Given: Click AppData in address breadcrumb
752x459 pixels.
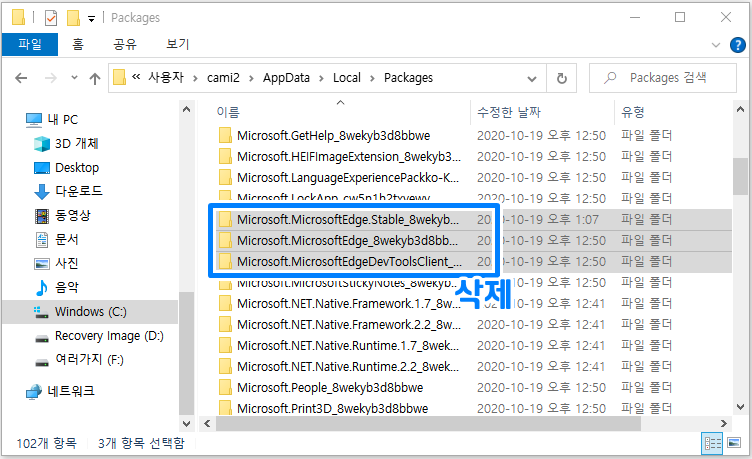Looking at the screenshot, I should (x=286, y=78).
